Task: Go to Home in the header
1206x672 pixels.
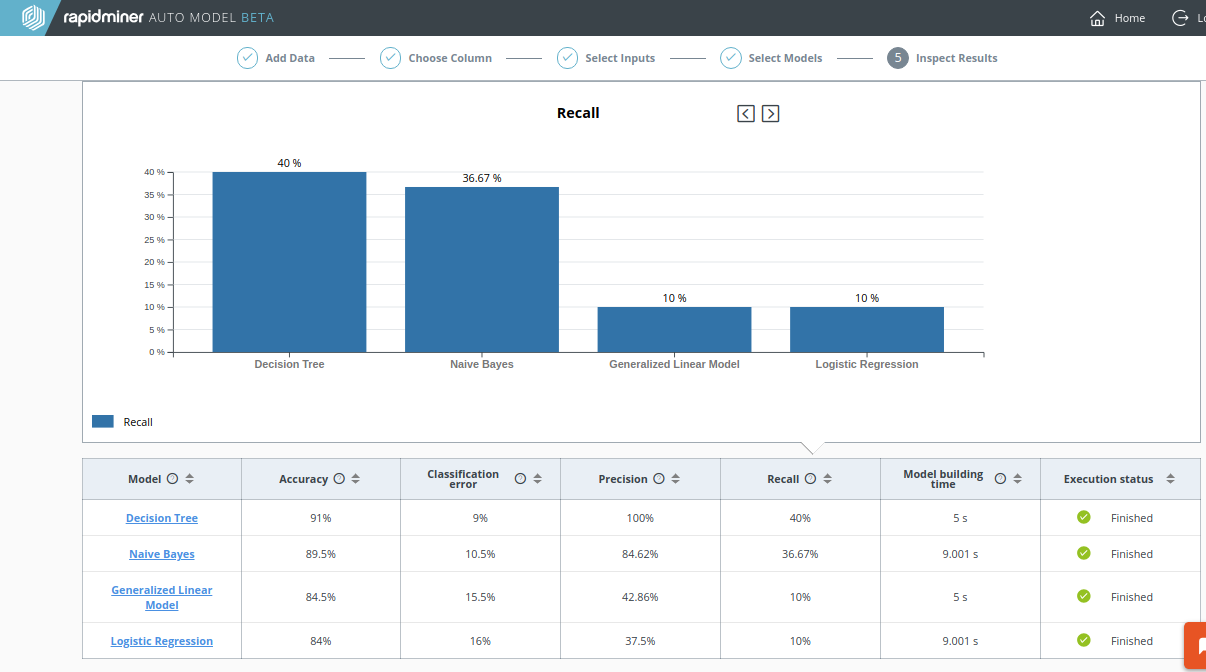Action: pyautogui.click(x=1118, y=18)
